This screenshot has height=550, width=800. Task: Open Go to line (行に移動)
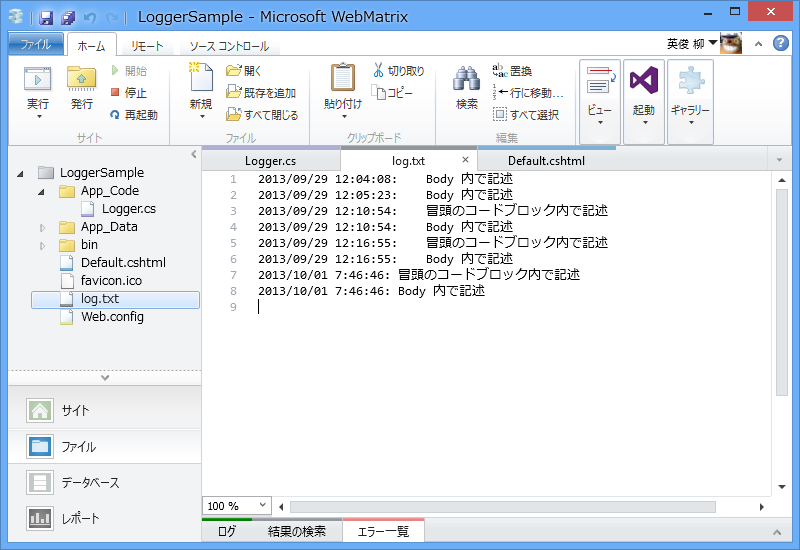point(528,93)
